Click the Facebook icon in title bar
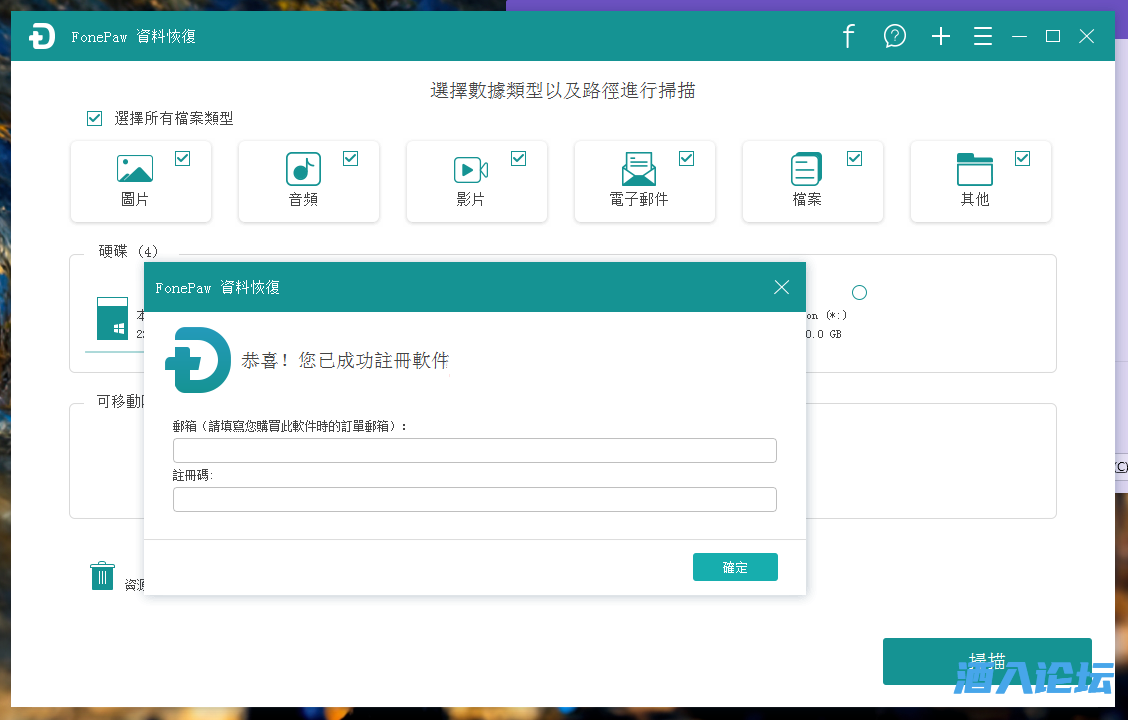The height and width of the screenshot is (720, 1128). coord(848,37)
